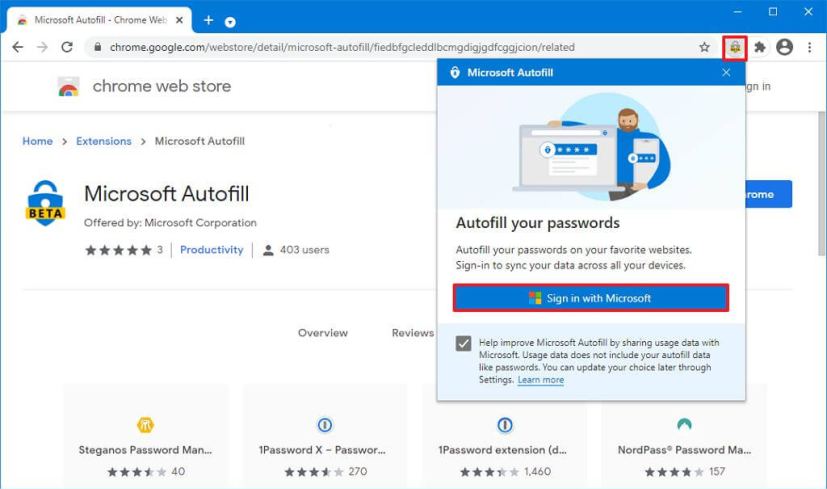Open Chrome's three-dot menu
827x489 pixels.
(809, 47)
